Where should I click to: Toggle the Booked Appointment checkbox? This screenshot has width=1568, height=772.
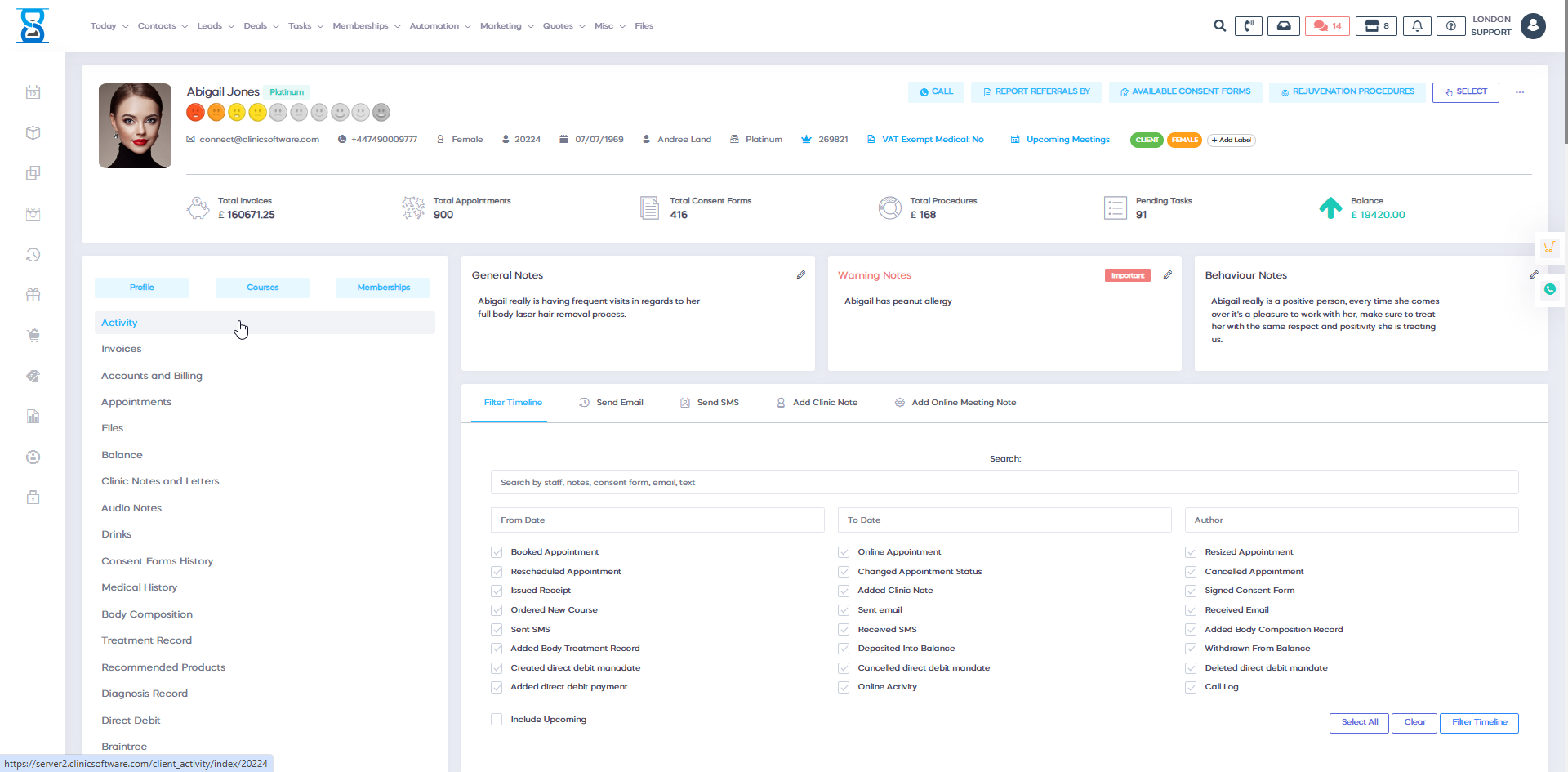pos(497,552)
